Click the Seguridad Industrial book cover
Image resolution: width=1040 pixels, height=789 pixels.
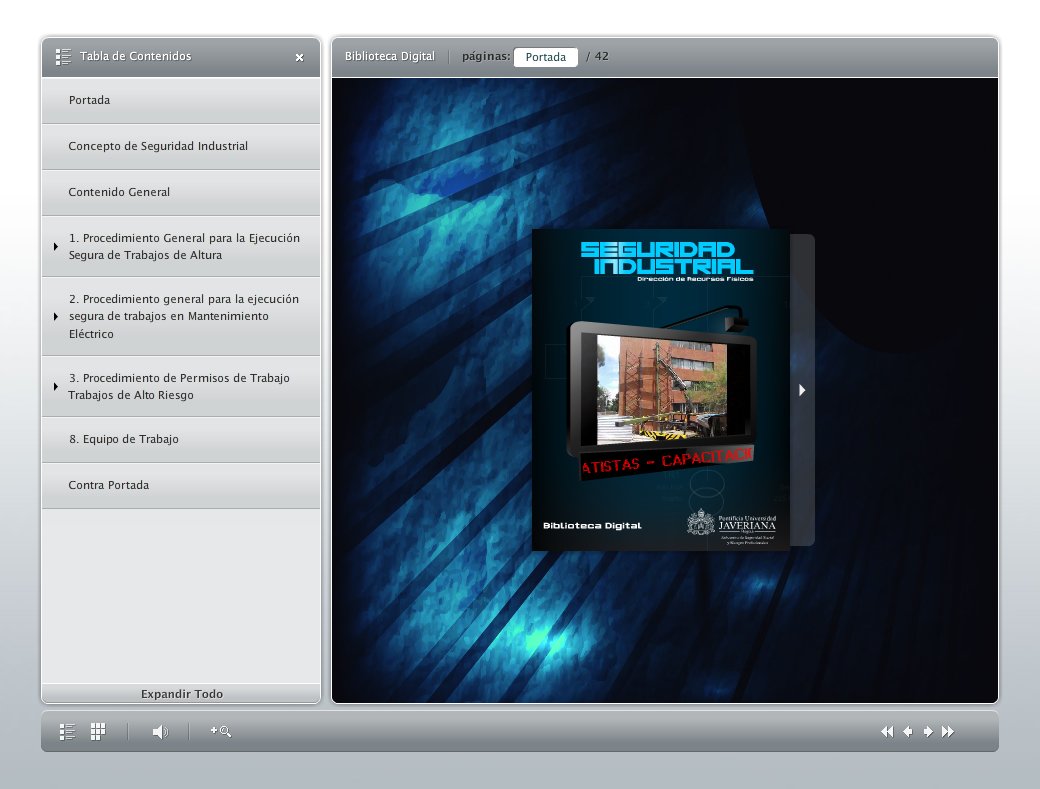(660, 391)
